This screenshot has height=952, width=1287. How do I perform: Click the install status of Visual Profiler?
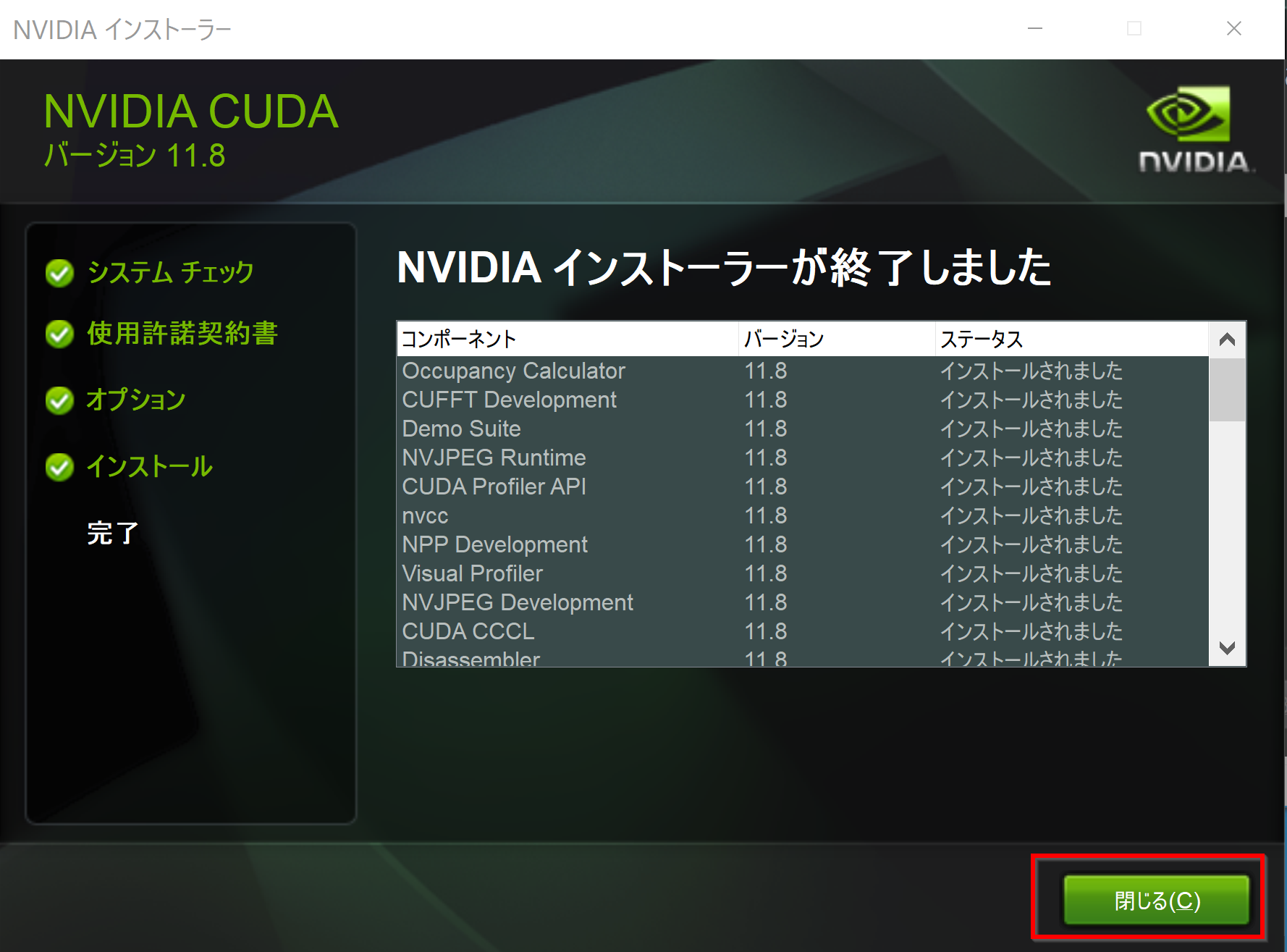click(1031, 573)
